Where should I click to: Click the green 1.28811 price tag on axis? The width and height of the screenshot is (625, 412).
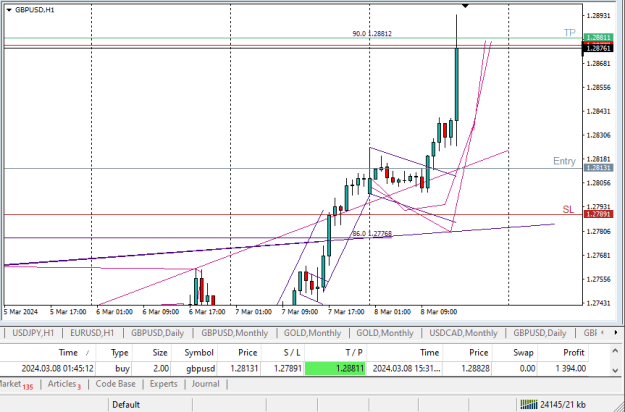click(598, 37)
